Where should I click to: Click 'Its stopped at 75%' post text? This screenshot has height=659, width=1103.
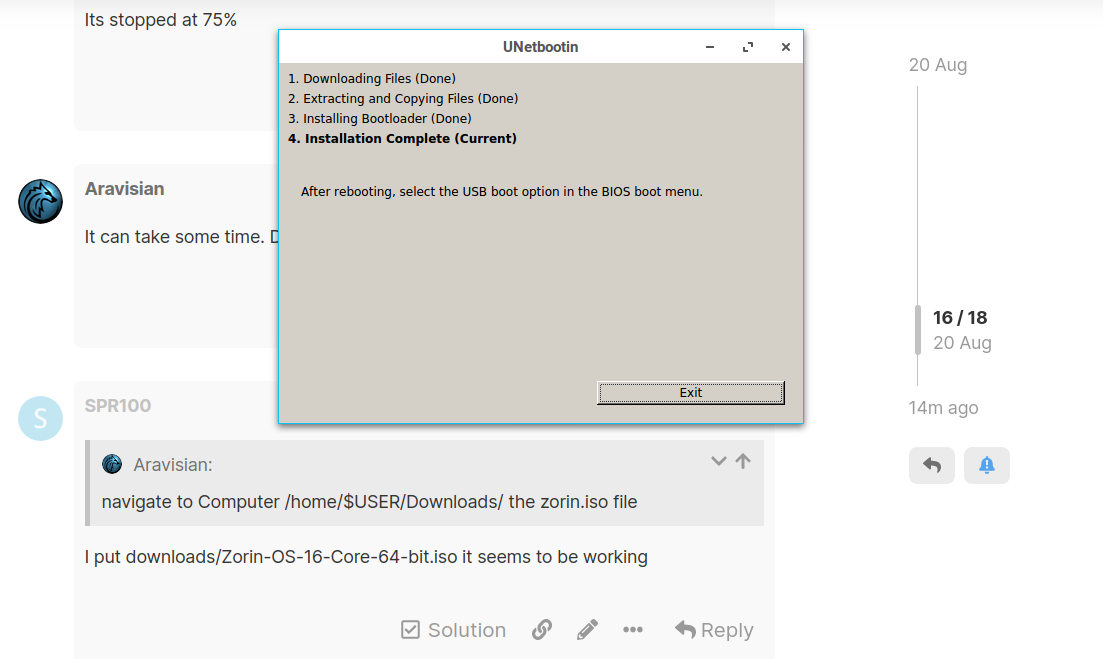[160, 20]
